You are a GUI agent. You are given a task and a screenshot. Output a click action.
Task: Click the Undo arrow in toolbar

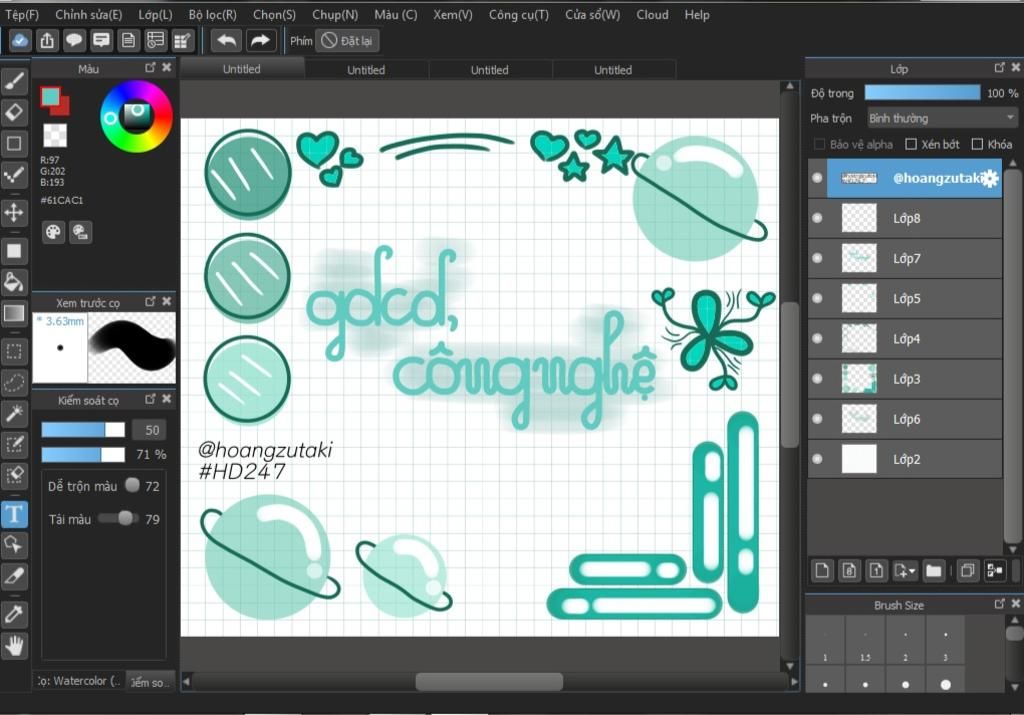(226, 40)
